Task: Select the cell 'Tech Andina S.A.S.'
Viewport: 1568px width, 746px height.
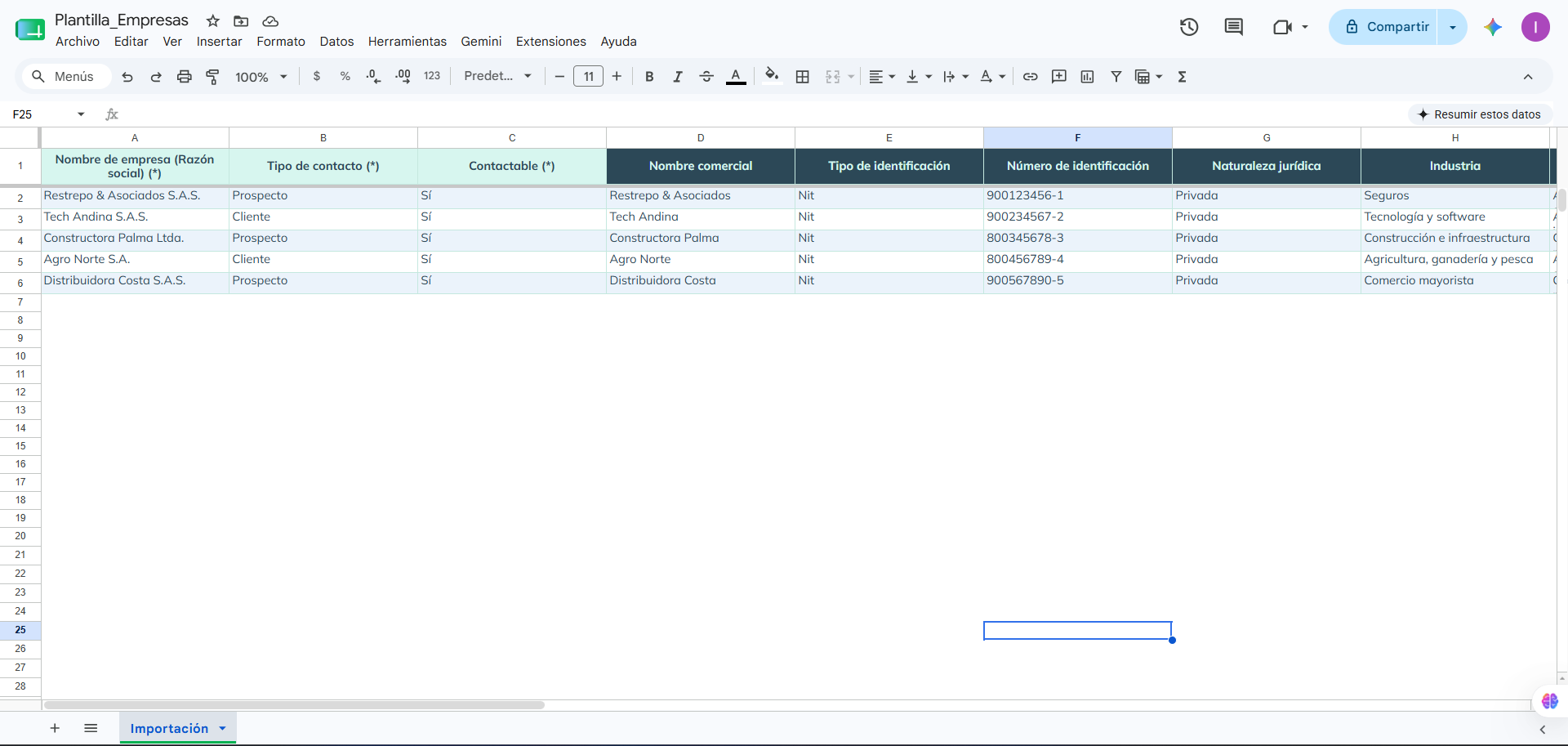Action: pos(136,217)
